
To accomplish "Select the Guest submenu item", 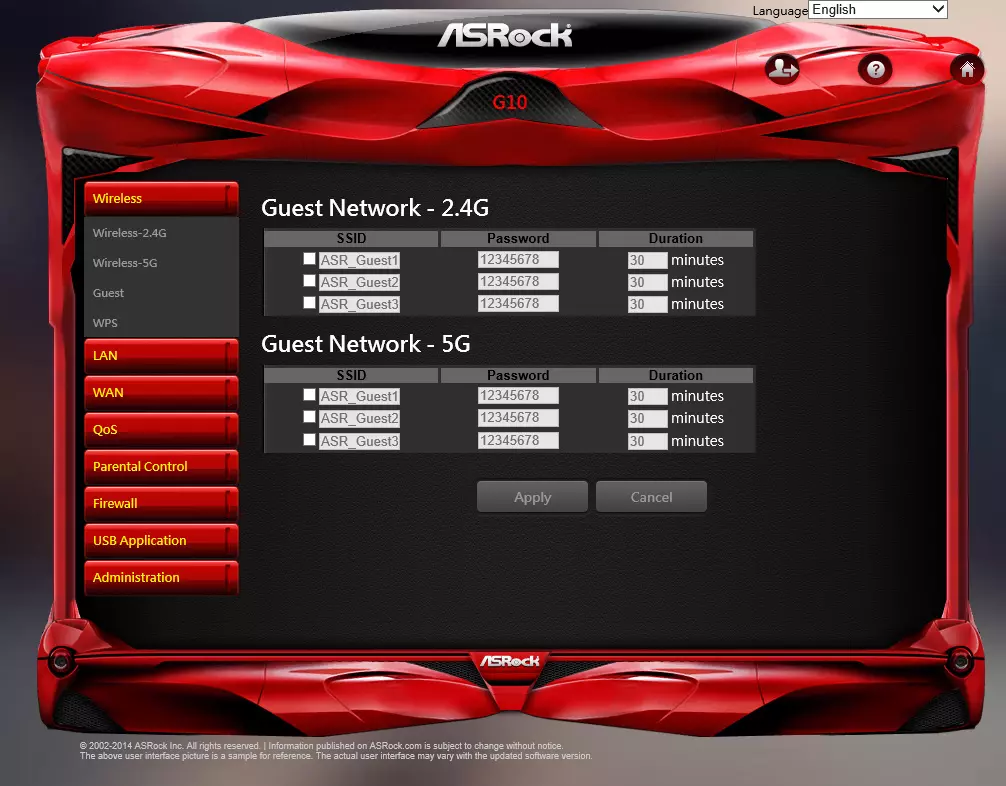I will tap(108, 293).
